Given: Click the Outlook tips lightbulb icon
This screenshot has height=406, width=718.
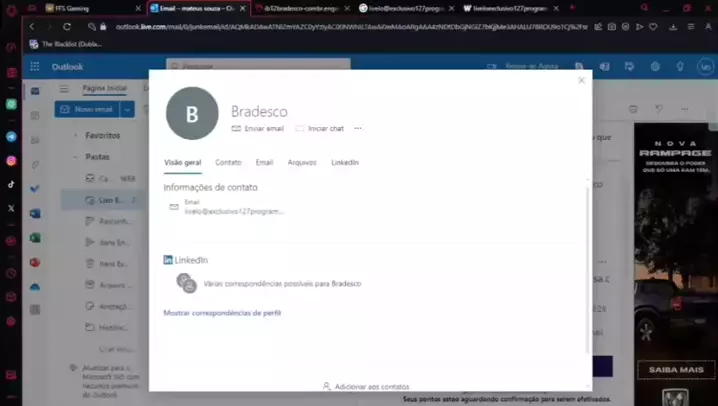Looking at the screenshot, I should [681, 67].
